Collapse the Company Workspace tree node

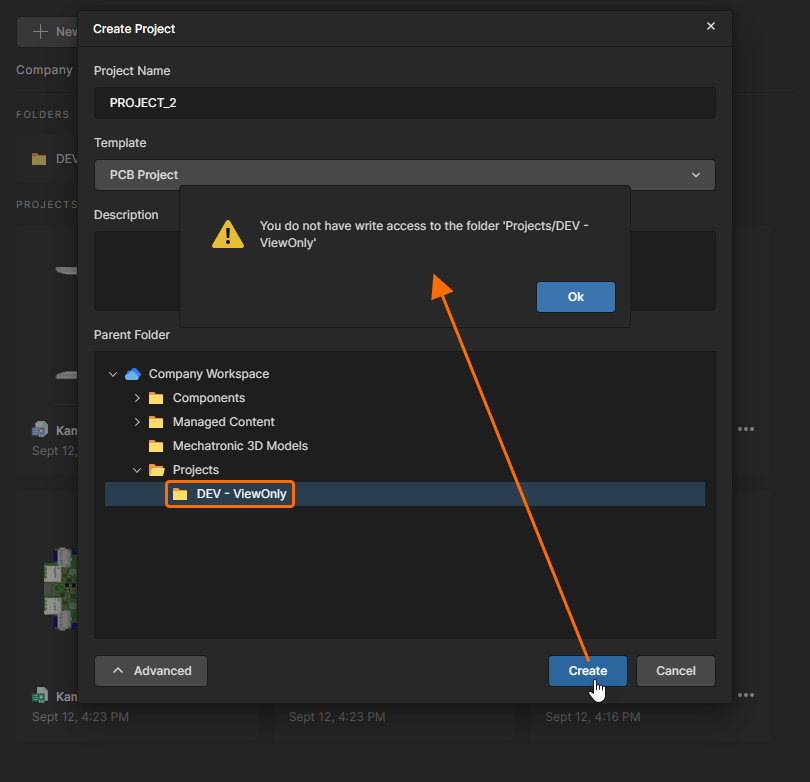[x=113, y=374]
